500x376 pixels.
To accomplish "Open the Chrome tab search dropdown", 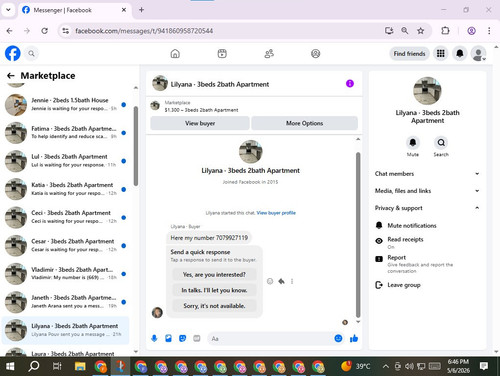I will pyautogui.click(x=8, y=10).
